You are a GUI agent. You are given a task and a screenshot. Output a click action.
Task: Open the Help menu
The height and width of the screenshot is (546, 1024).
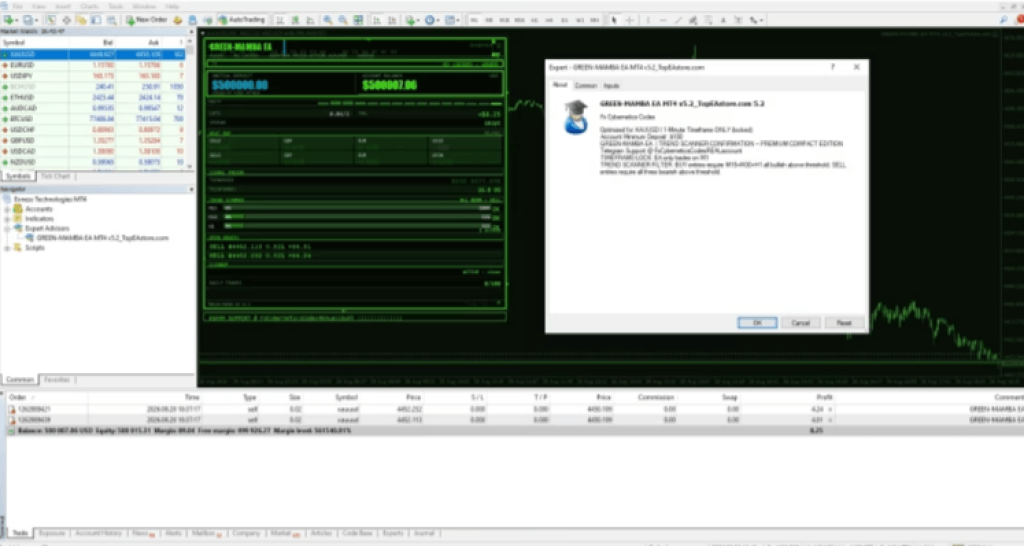click(172, 7)
